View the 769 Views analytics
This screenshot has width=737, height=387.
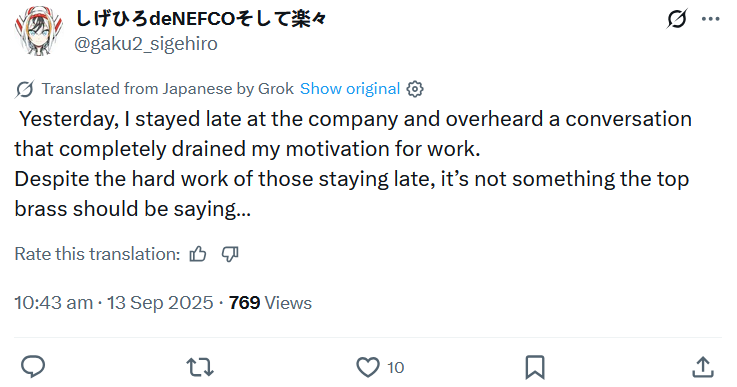click(x=270, y=303)
